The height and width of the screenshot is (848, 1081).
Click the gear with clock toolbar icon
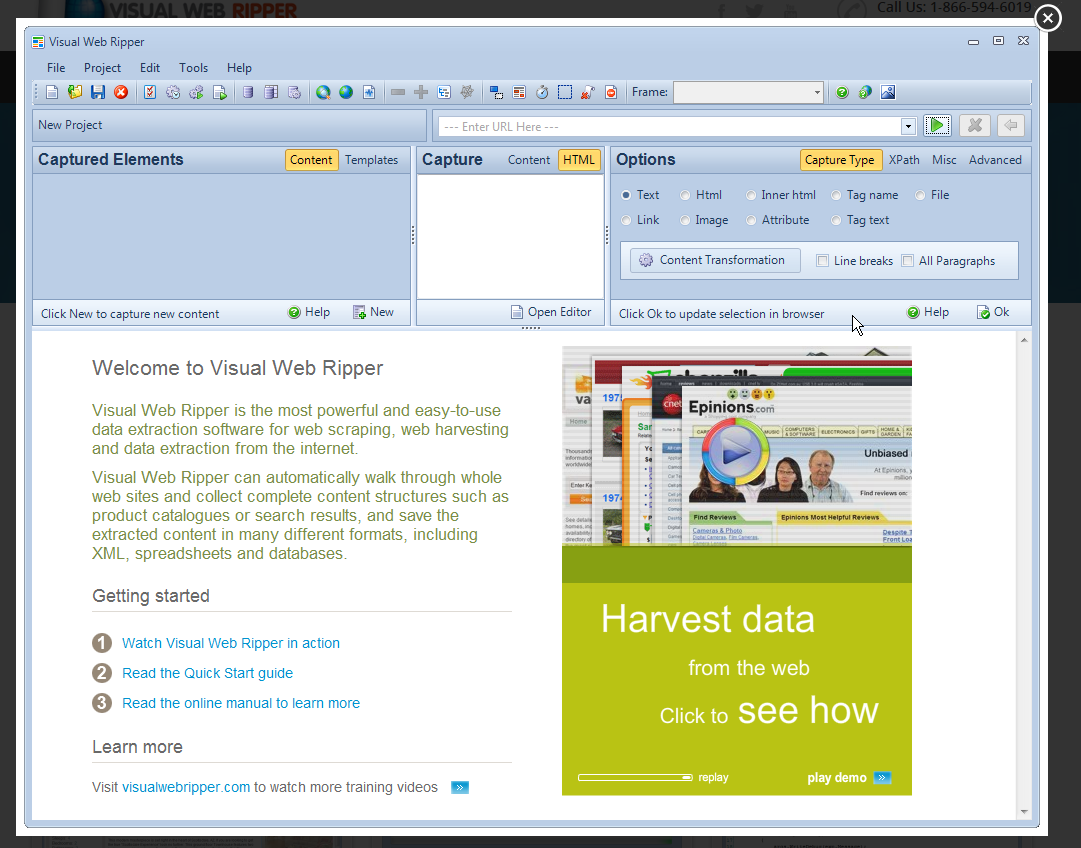(x=173, y=92)
